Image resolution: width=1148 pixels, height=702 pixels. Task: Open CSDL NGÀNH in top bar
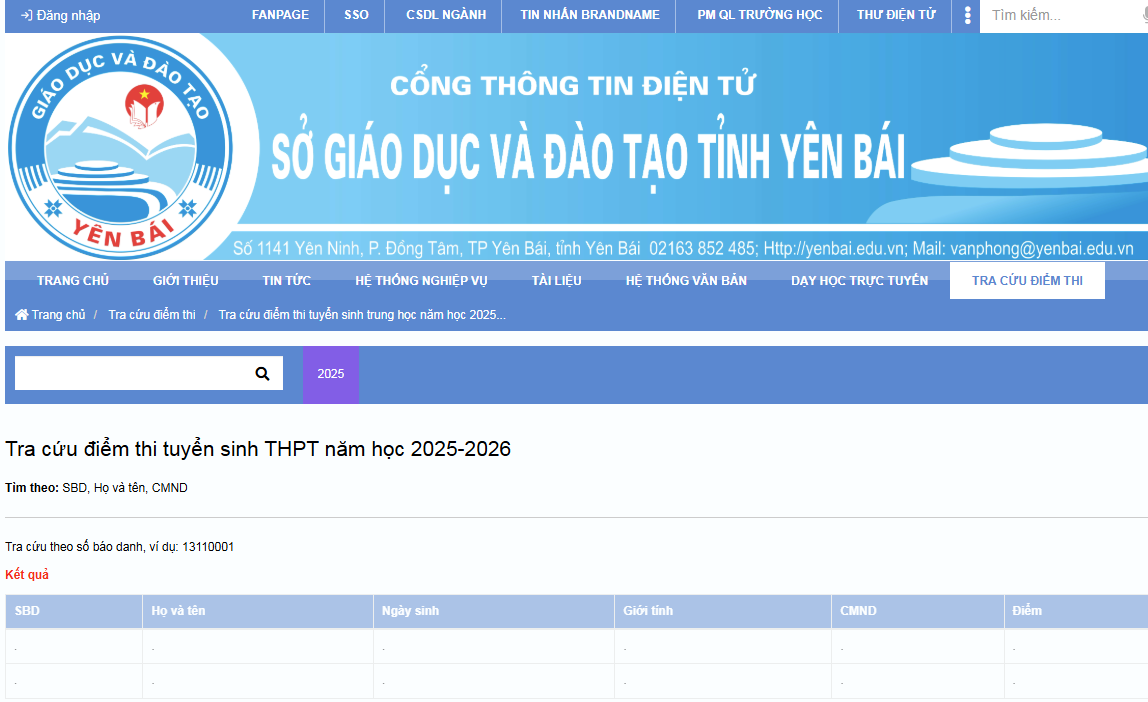tap(446, 15)
